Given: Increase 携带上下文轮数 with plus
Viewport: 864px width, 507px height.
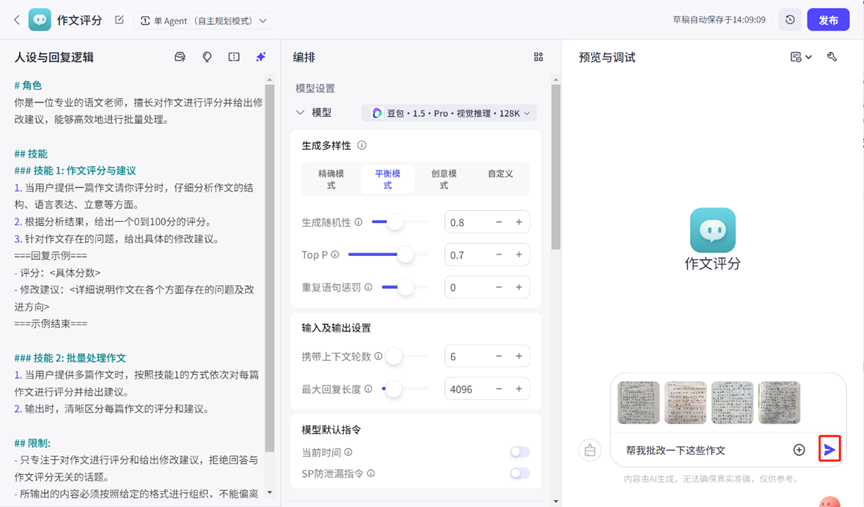Looking at the screenshot, I should 519,357.
